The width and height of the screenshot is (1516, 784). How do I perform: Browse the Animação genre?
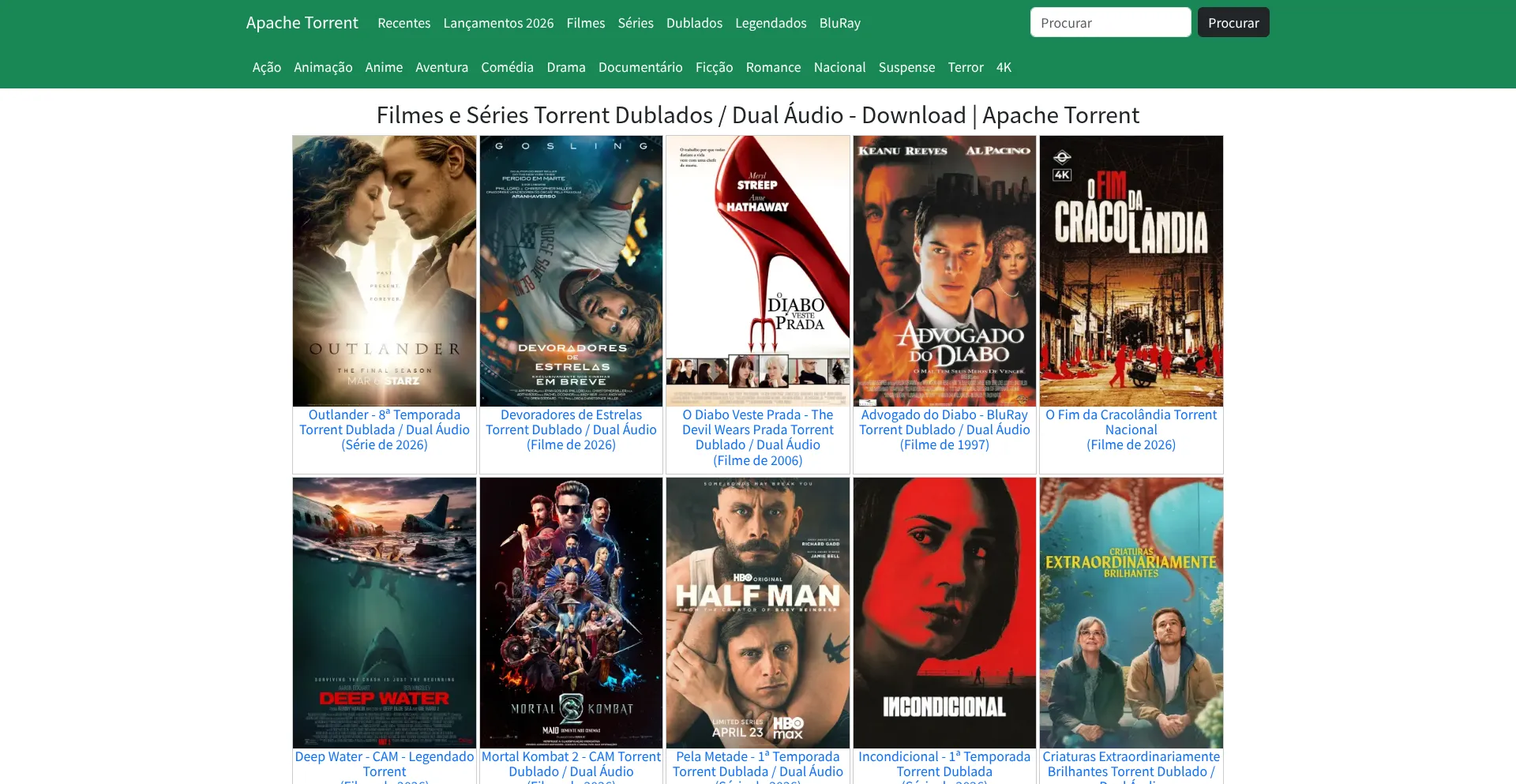323,67
